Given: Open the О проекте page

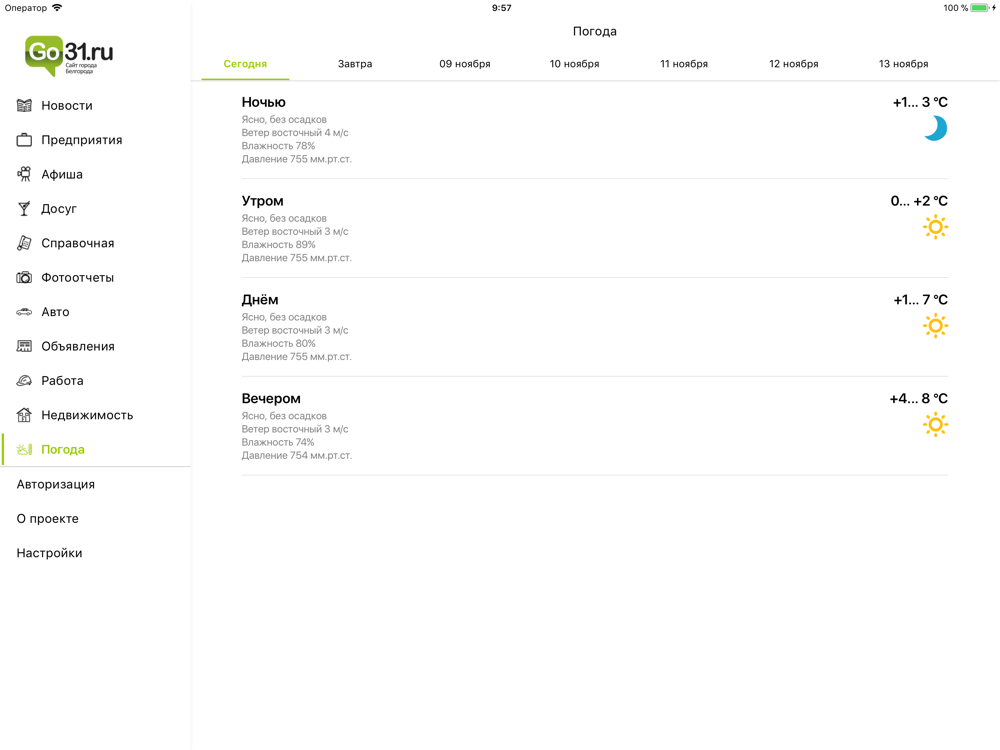Looking at the screenshot, I should [x=48, y=519].
